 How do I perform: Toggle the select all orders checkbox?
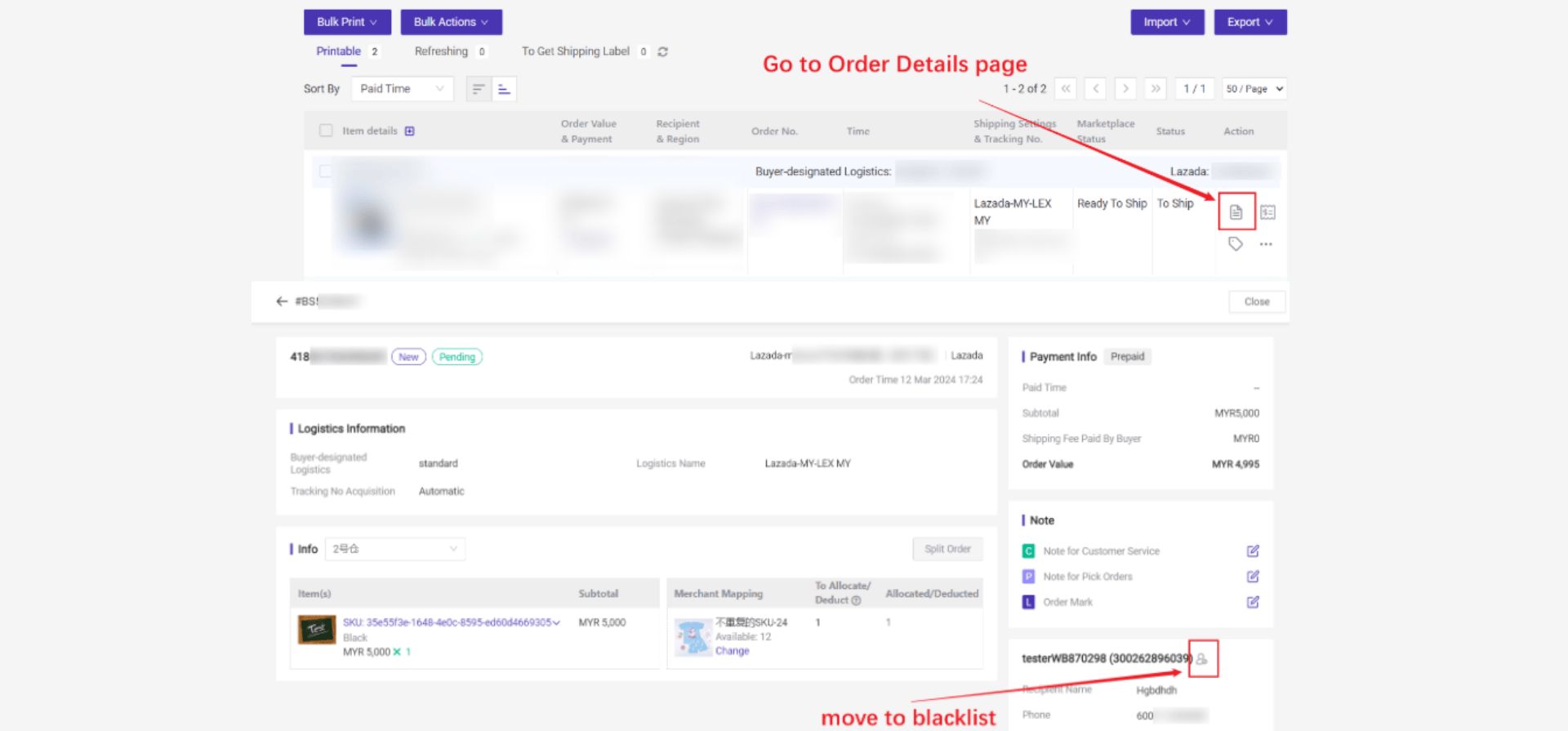tap(326, 131)
